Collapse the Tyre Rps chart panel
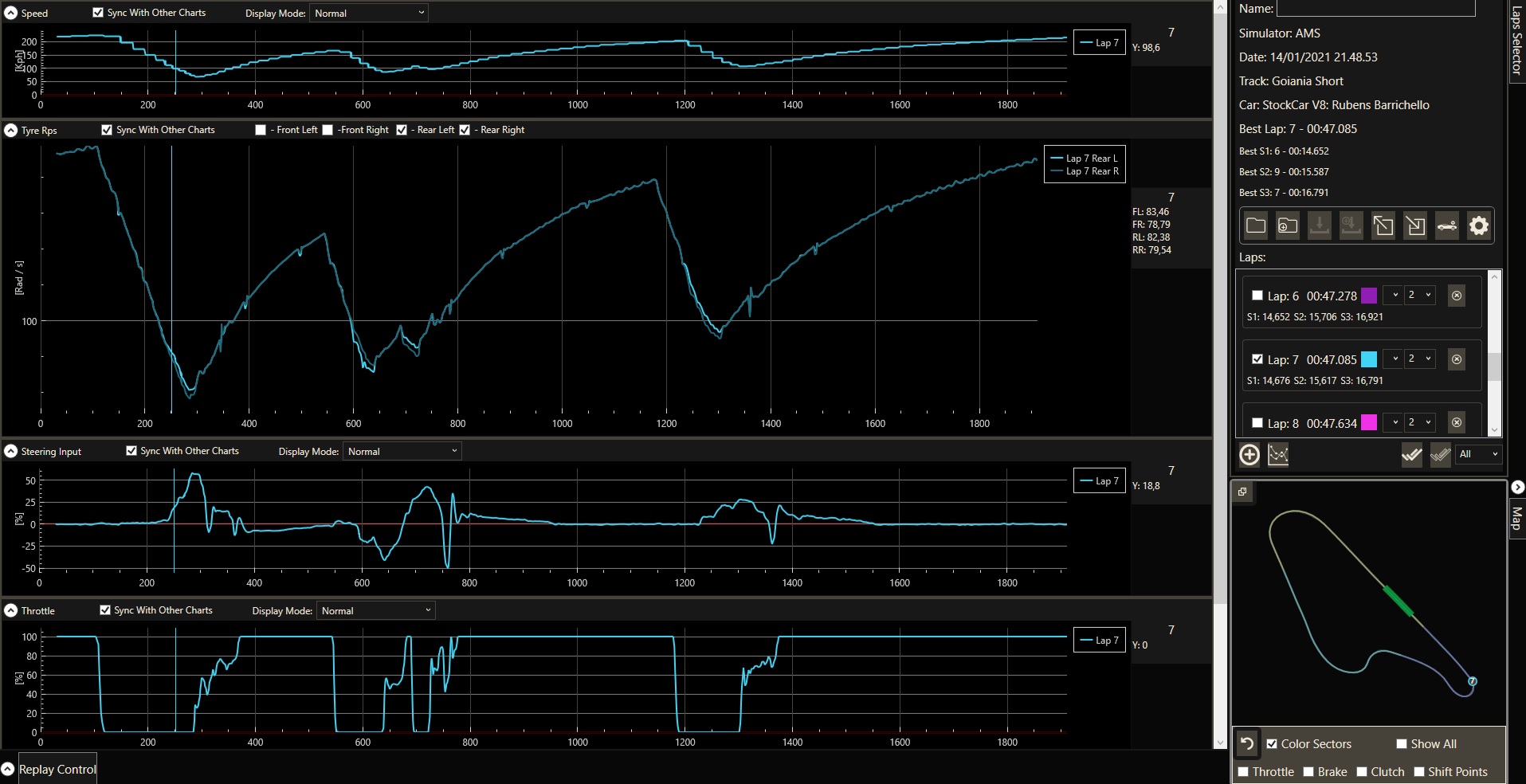1526x784 pixels. pyautogui.click(x=11, y=131)
